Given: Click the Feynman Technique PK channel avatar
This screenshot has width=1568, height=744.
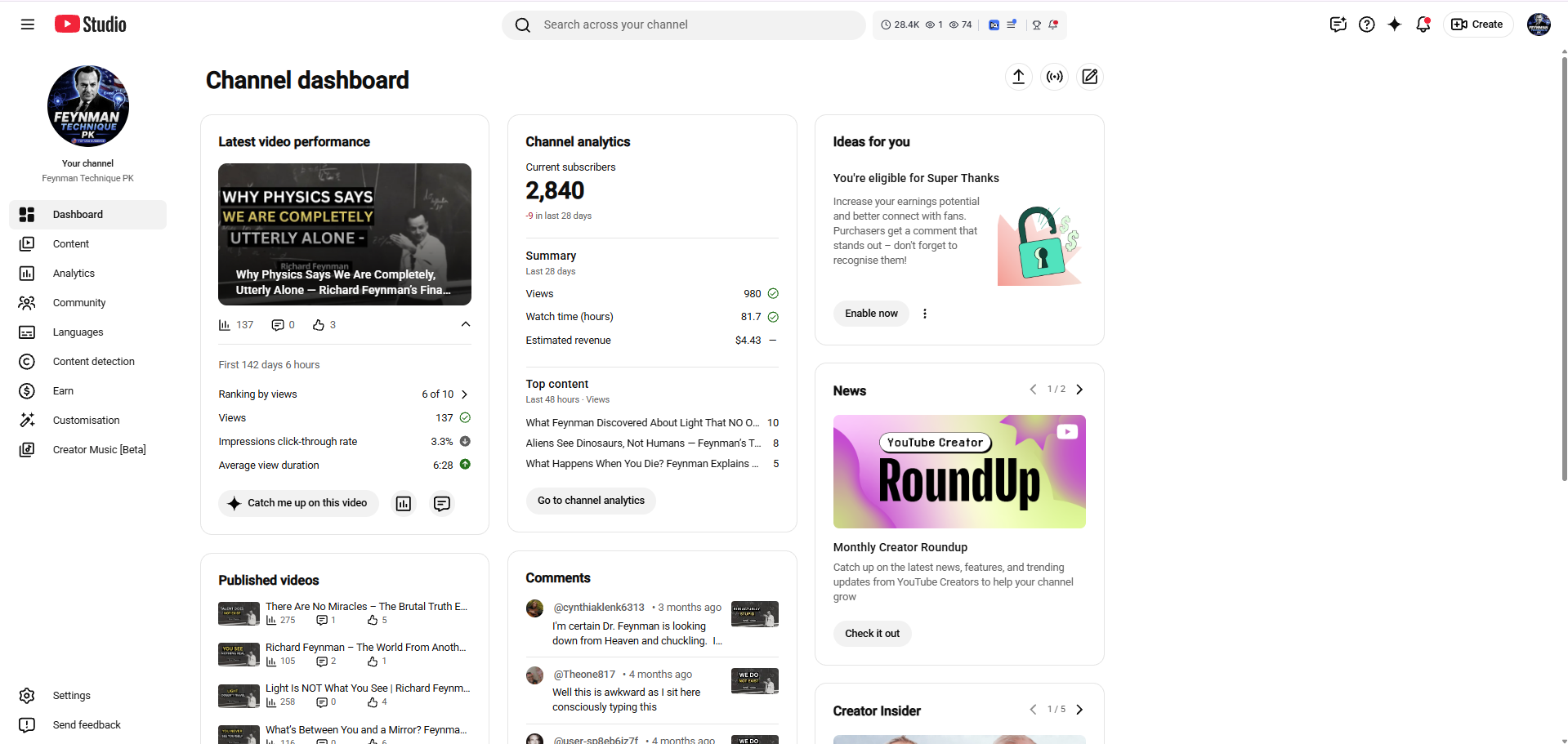Looking at the screenshot, I should [88, 106].
